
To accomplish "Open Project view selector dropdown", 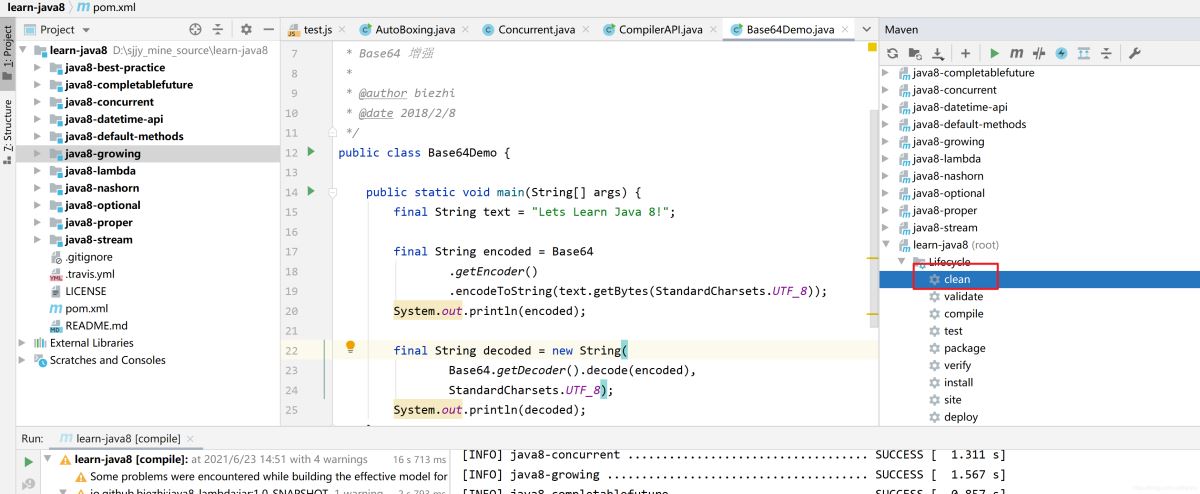I will pos(56,30).
